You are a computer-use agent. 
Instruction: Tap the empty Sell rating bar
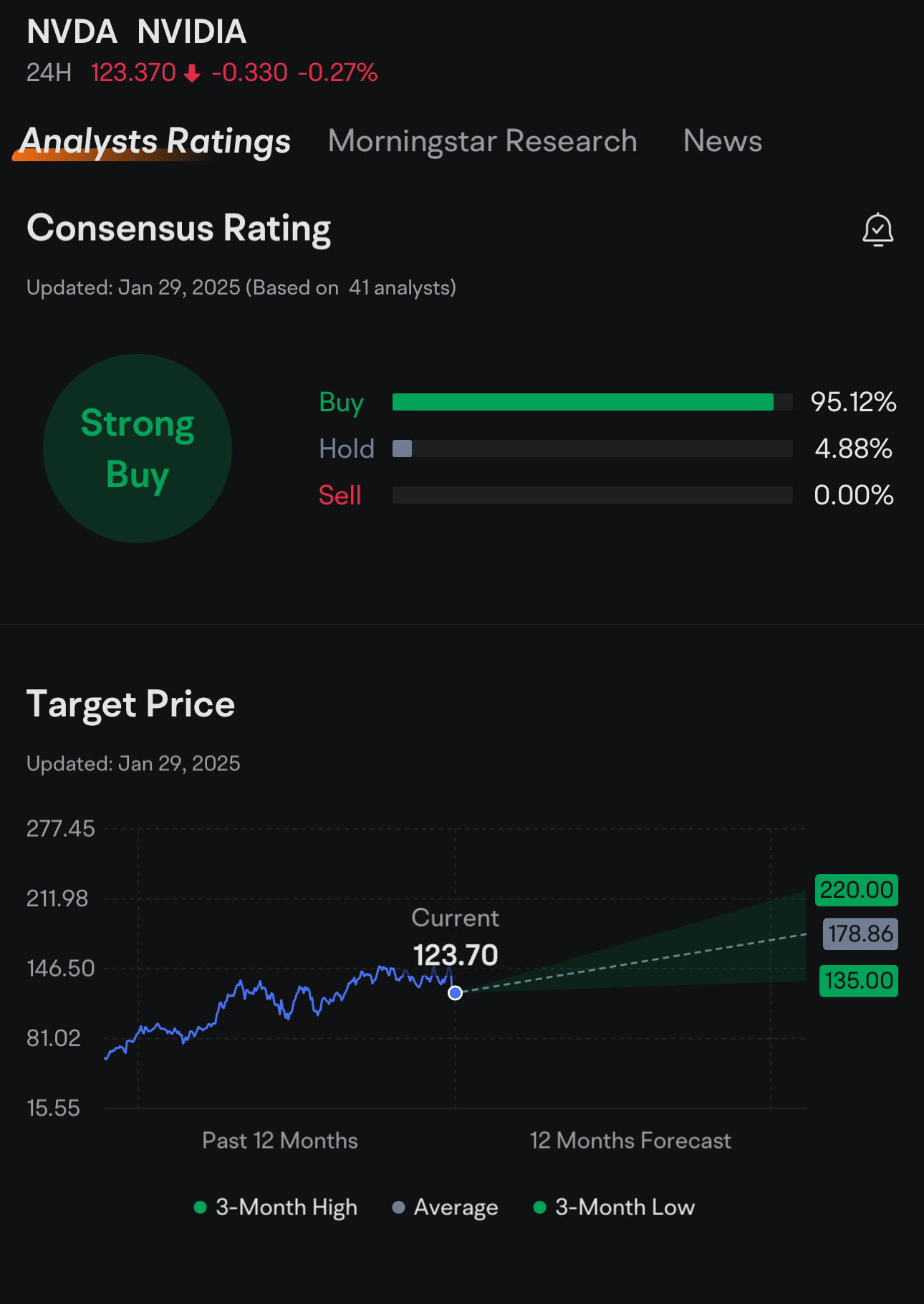(592, 495)
